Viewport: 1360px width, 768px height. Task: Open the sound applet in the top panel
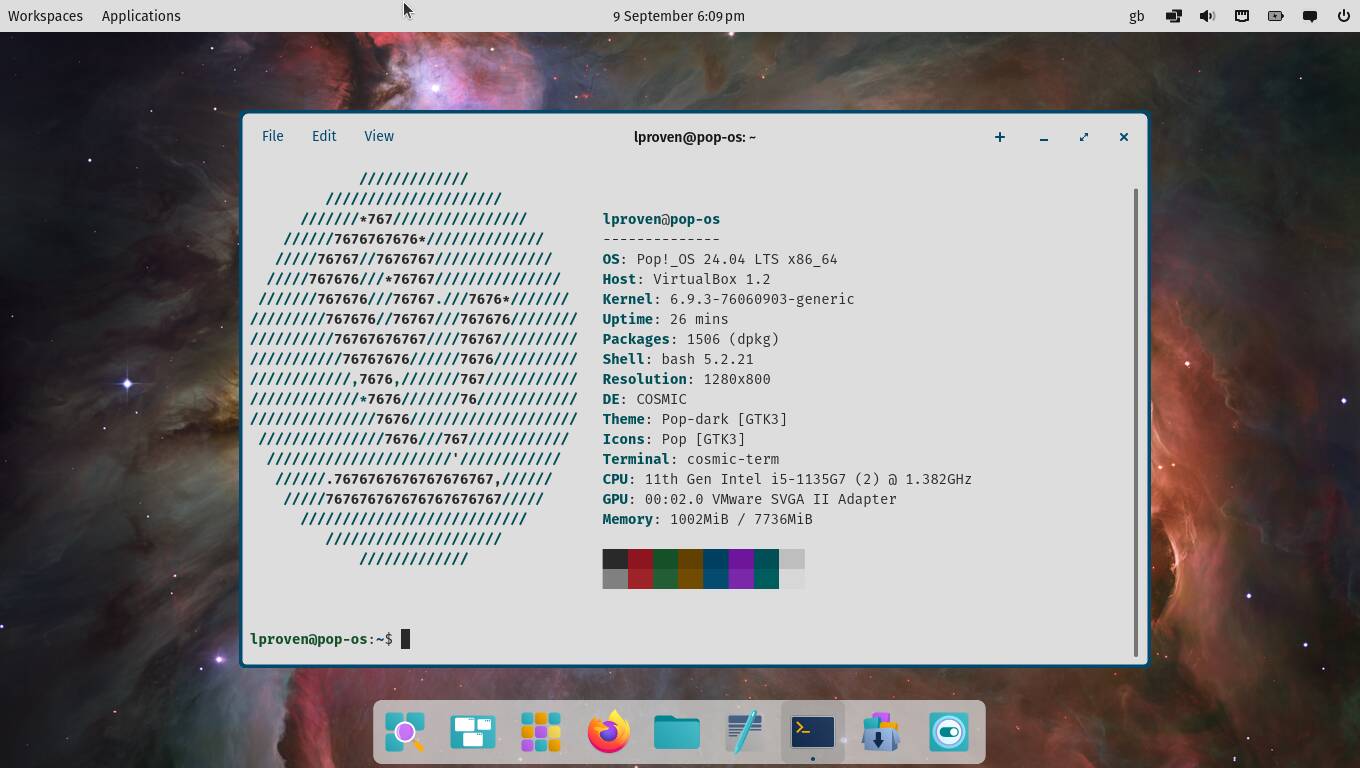pyautogui.click(x=1207, y=15)
